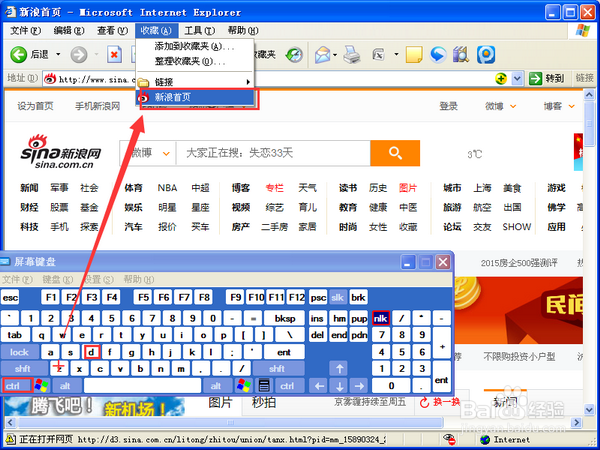Click the green plus icon in address bar
The height and width of the screenshot is (450, 600).
click(x=501, y=79)
